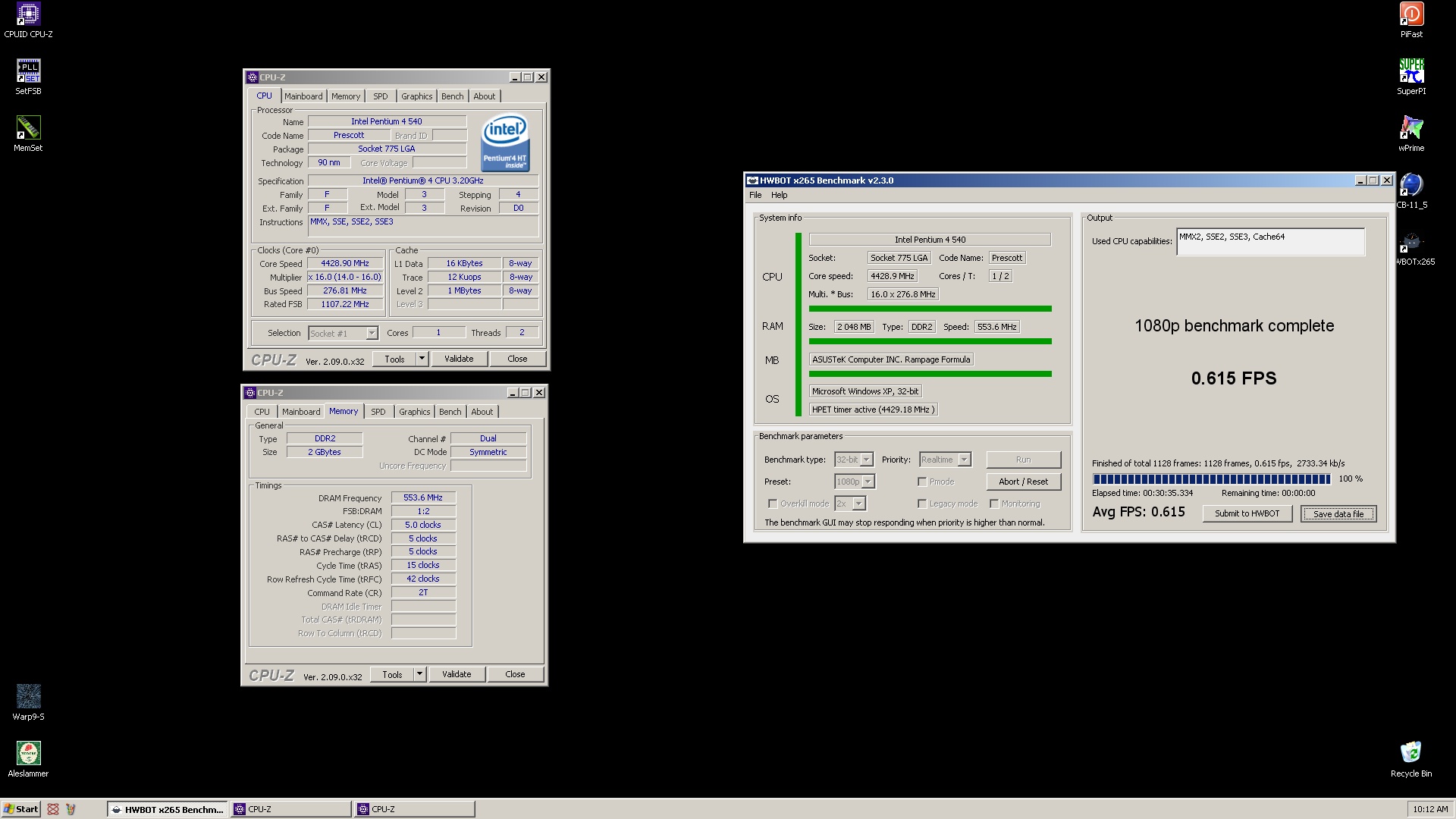Open the CB-11_5 desktop icon
The image size is (1456, 819).
pos(1411,191)
